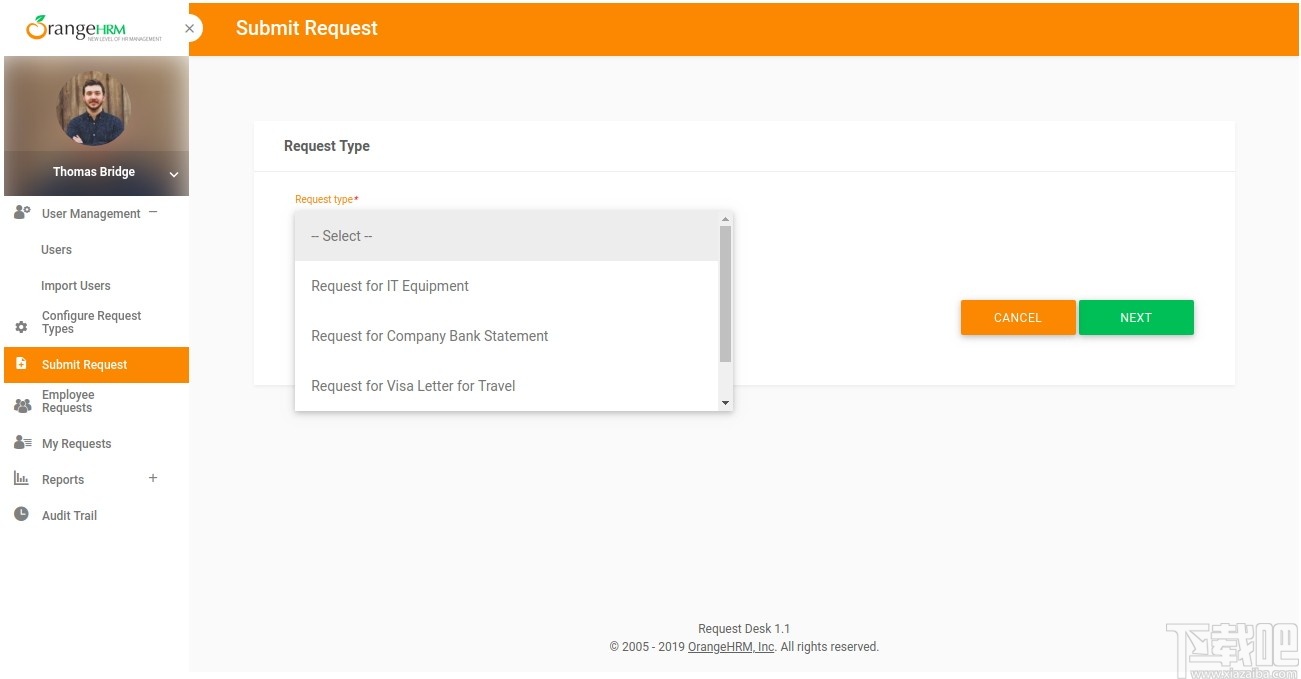
Task: Open the Users menu item
Action: [x=56, y=250]
